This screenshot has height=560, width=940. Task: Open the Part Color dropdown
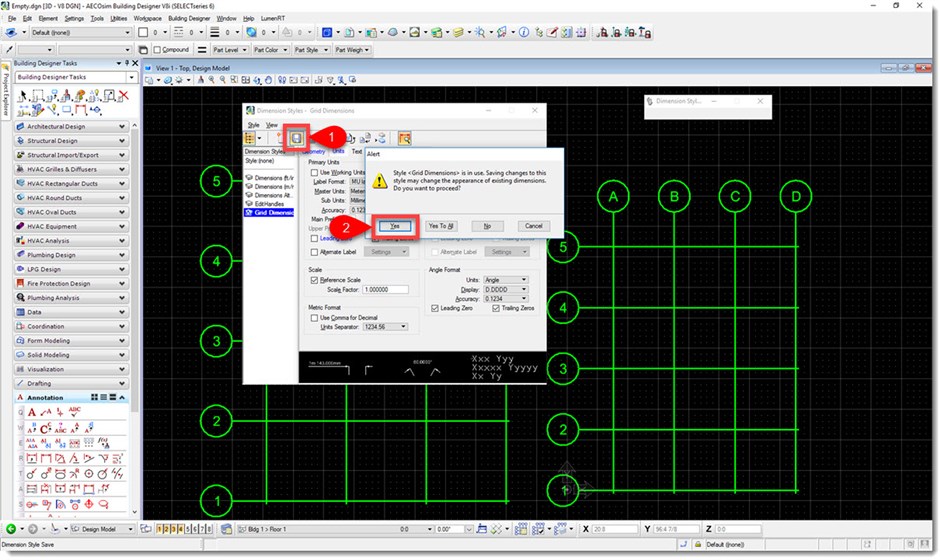(270, 50)
